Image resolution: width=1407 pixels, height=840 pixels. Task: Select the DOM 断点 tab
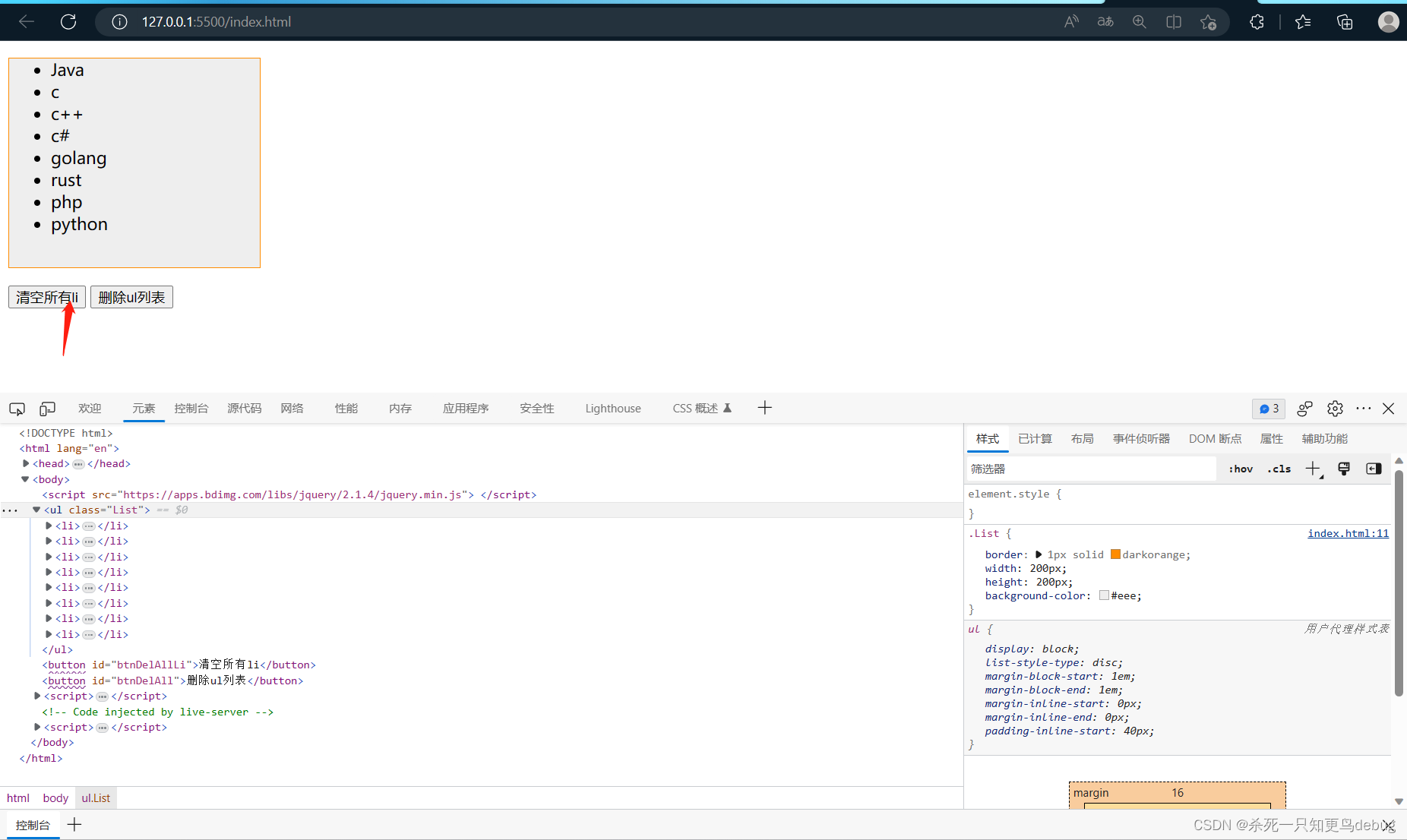click(1215, 439)
